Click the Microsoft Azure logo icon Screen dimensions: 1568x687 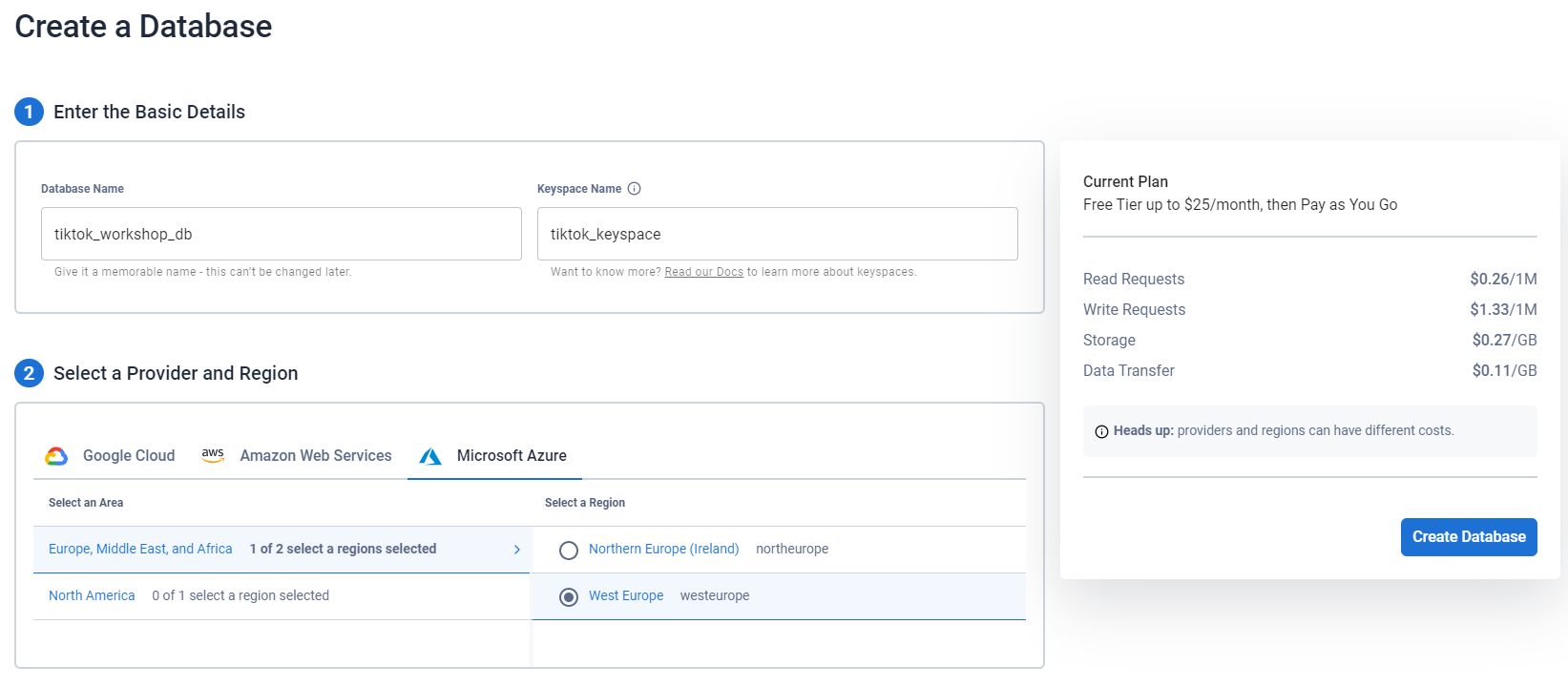pos(430,456)
